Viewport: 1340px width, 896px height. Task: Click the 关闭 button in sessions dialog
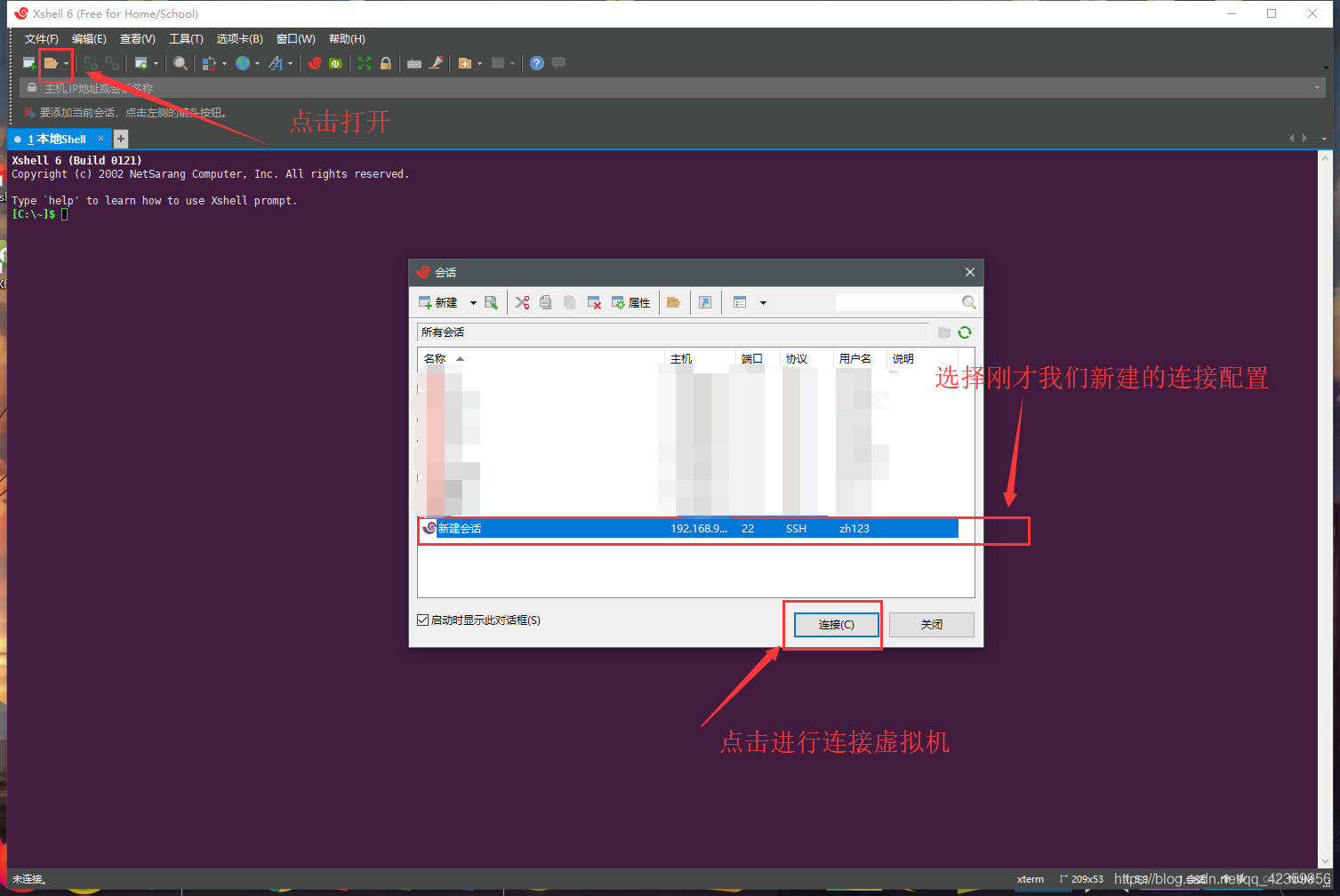(932, 625)
